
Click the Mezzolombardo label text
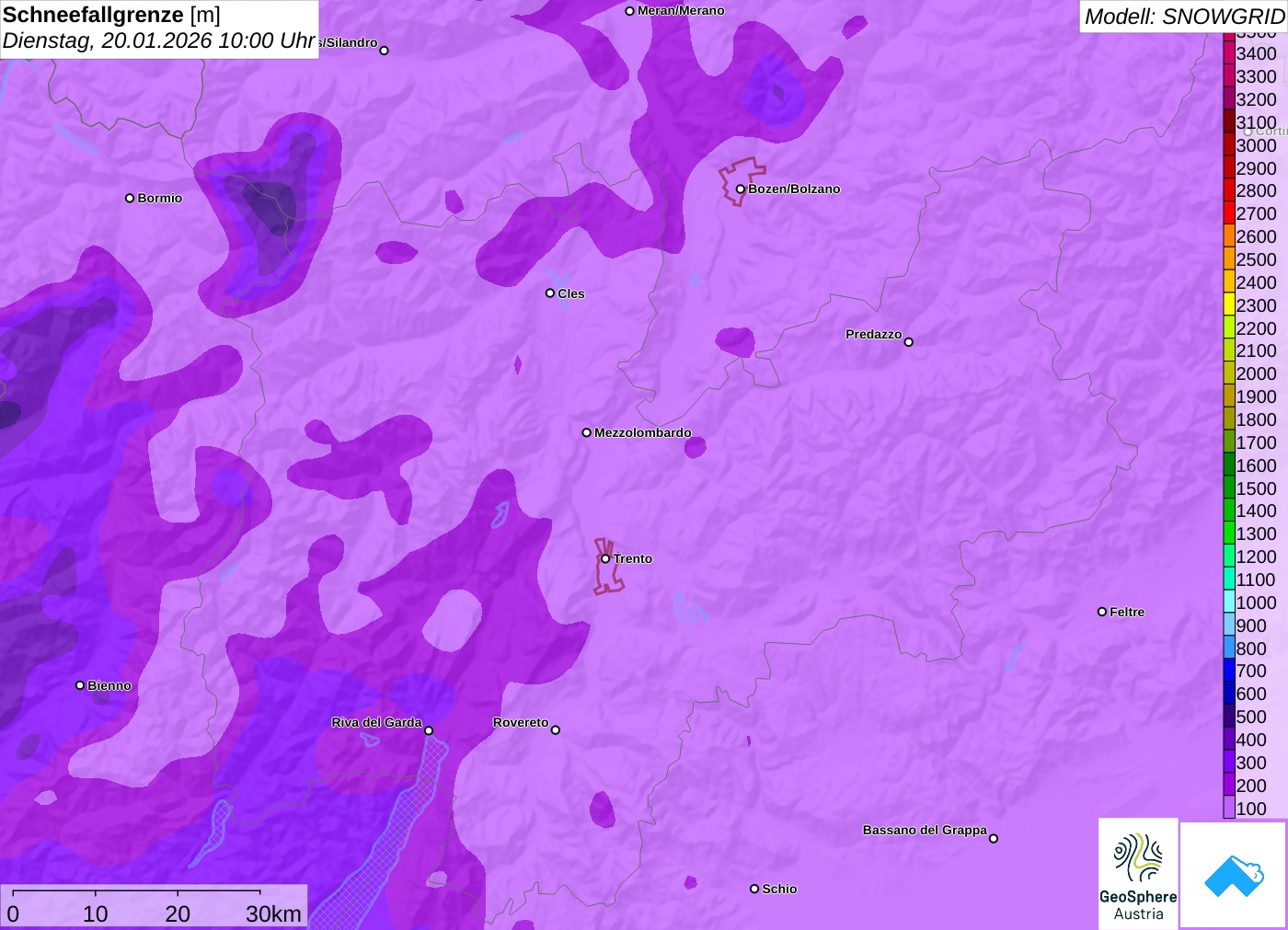643,432
